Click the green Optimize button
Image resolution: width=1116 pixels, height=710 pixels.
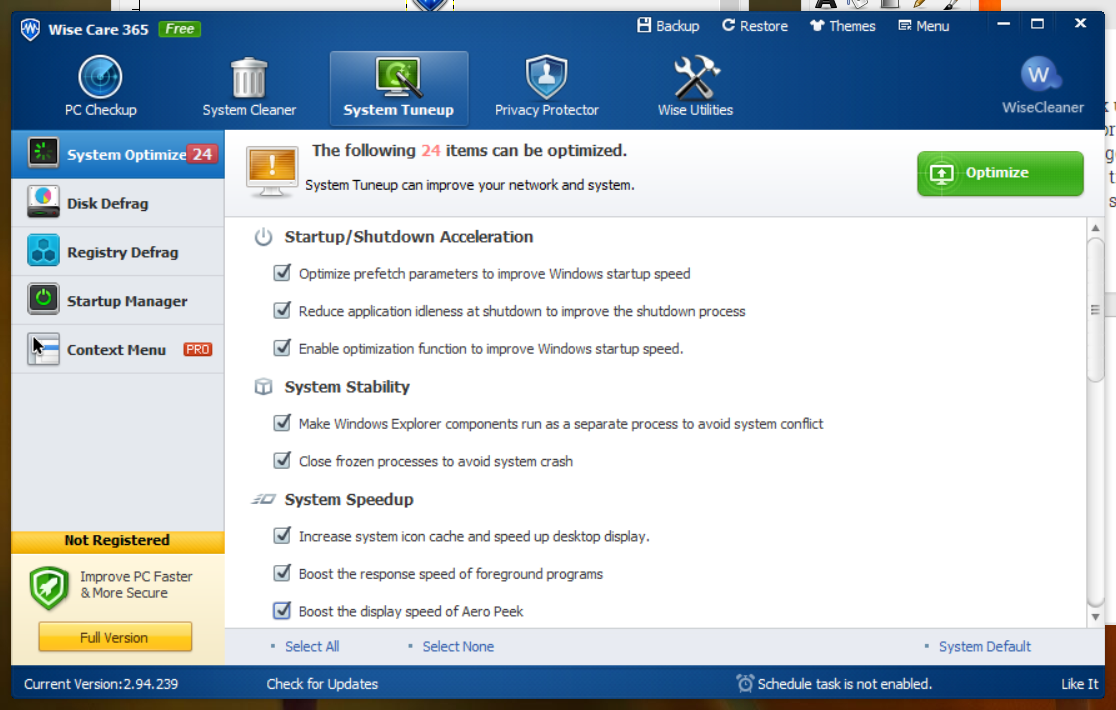coord(1000,173)
